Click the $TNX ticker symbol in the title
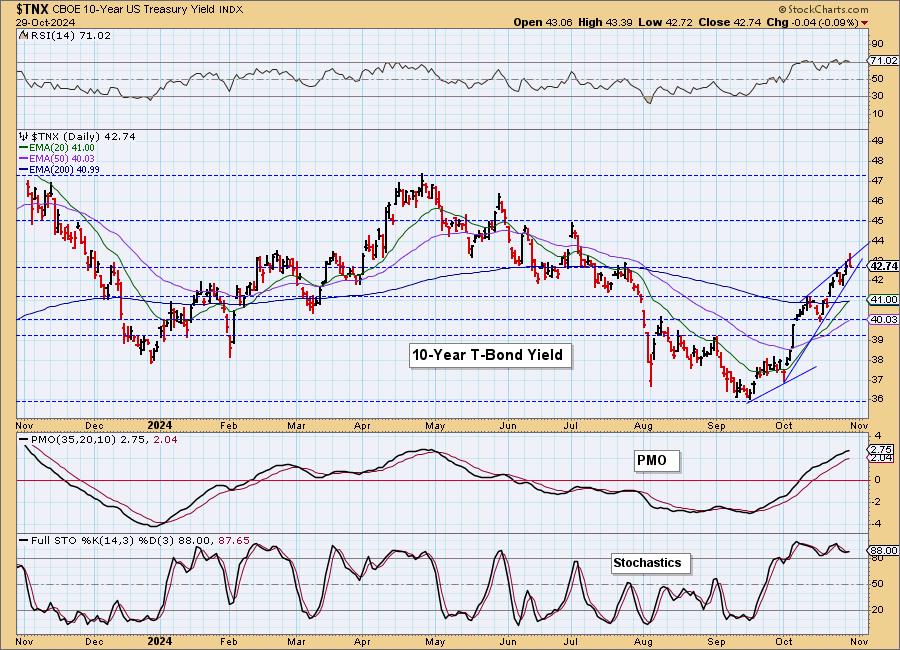The image size is (900, 650). coord(33,9)
